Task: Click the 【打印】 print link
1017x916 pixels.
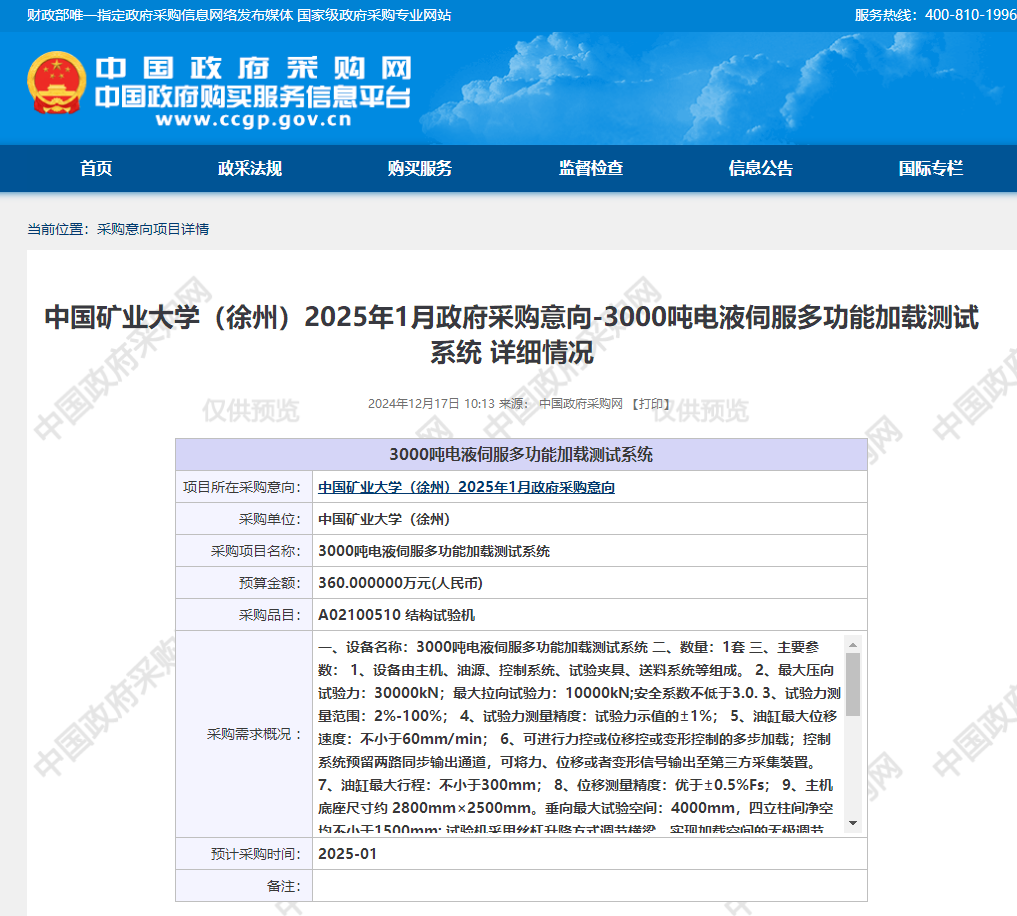Action: [651, 404]
